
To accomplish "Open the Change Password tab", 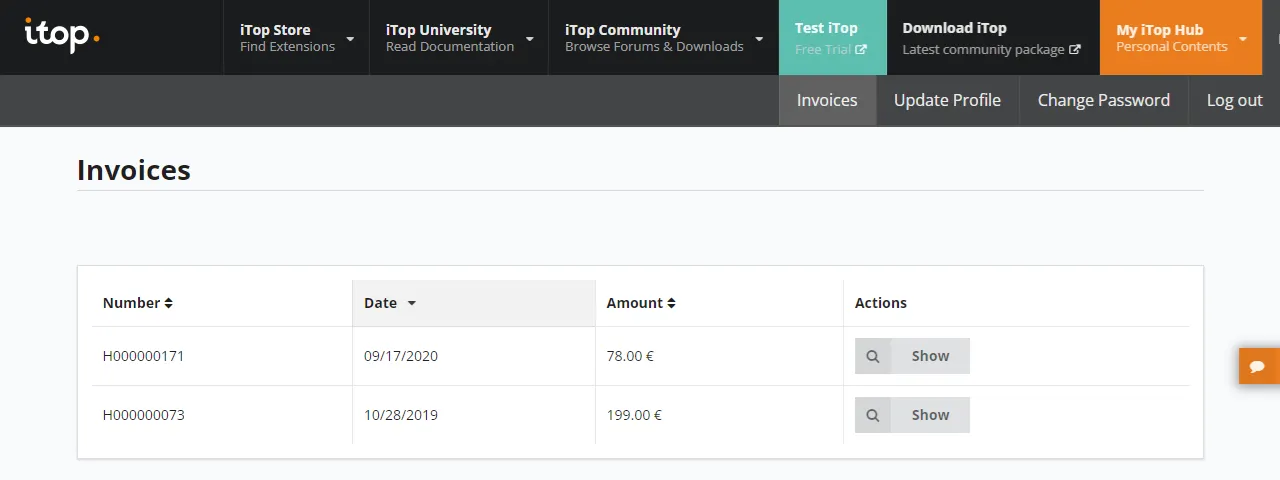I will 1103,100.
